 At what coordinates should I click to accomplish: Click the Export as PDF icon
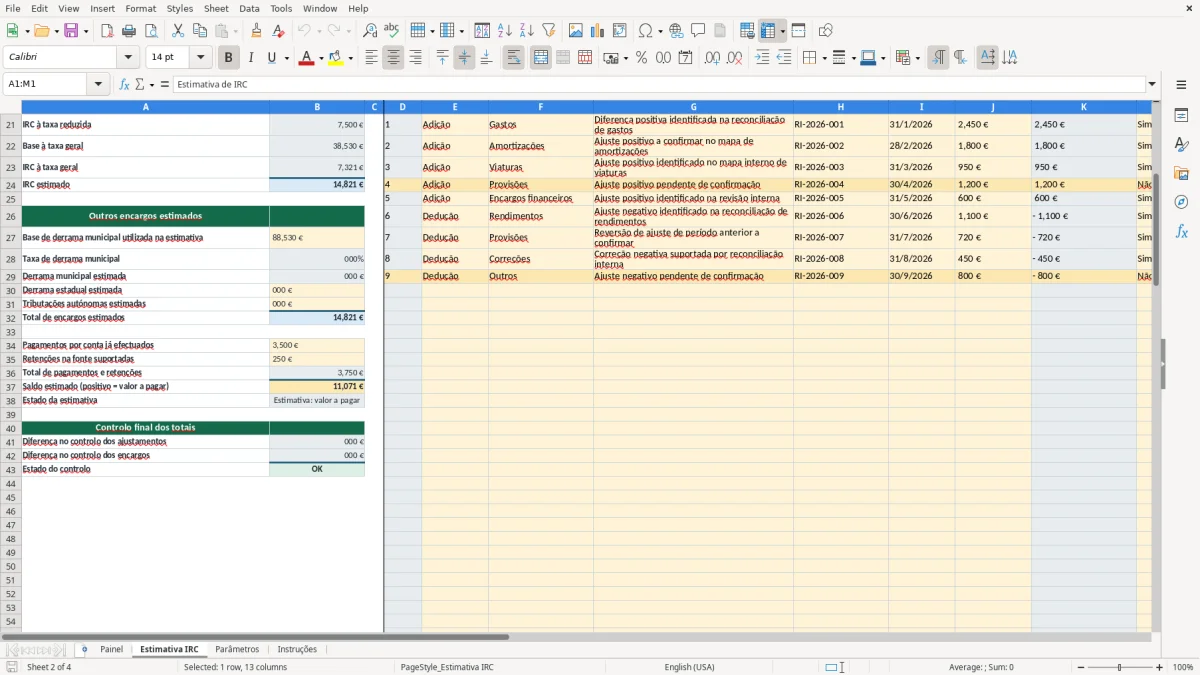107,31
